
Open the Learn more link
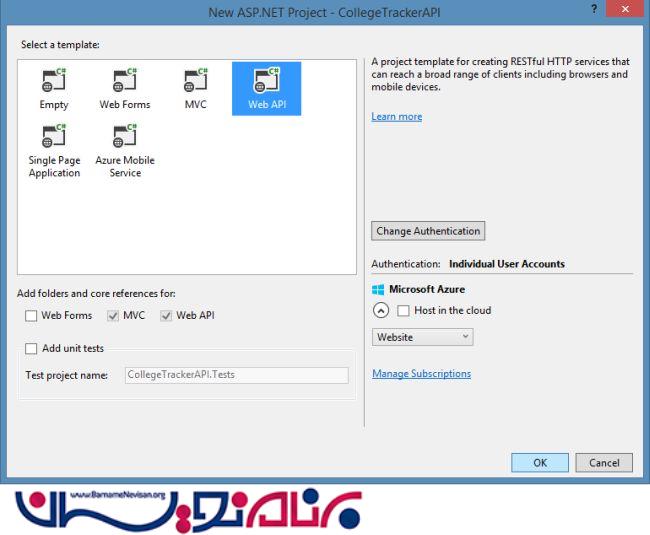coord(396,117)
